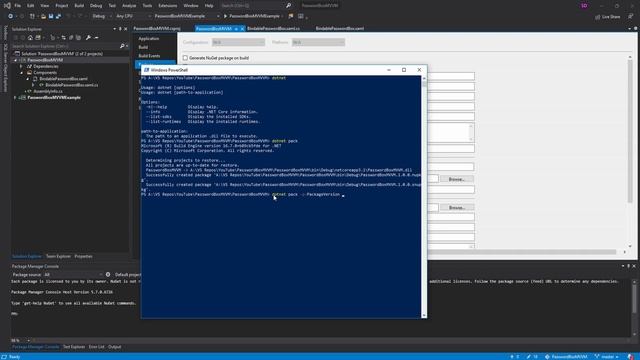This screenshot has height=360, width=640.
Task: Click the pending changes pencil indicator
Action: [x=532, y=357]
